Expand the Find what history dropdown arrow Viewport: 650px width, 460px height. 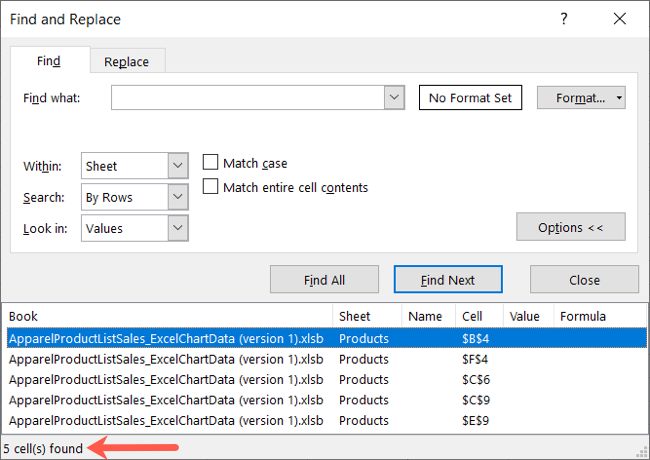coord(394,98)
